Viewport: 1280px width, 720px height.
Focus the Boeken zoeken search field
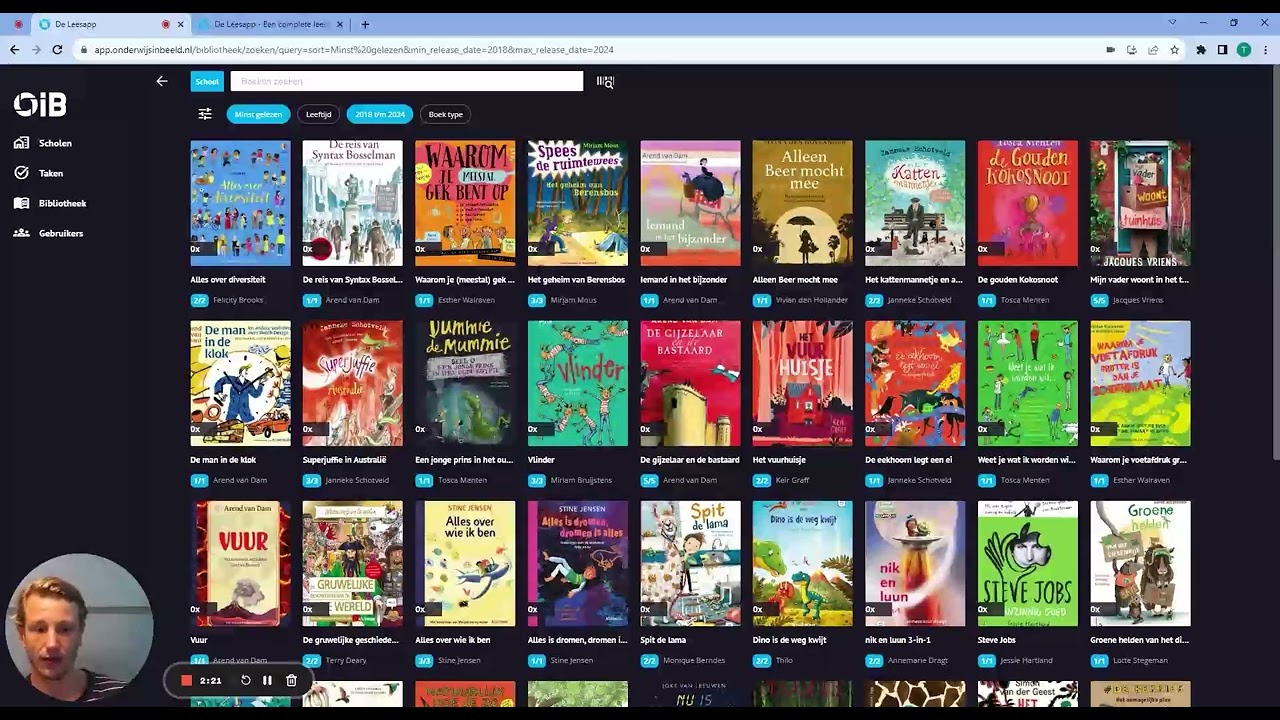[407, 82]
